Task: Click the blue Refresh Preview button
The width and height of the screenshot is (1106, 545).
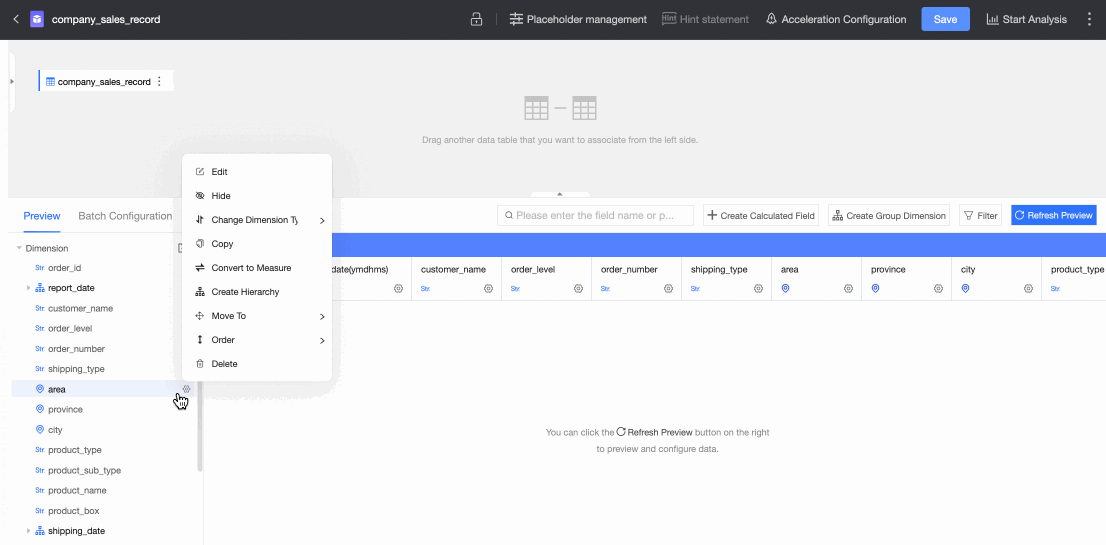Action: pyautogui.click(x=1053, y=215)
